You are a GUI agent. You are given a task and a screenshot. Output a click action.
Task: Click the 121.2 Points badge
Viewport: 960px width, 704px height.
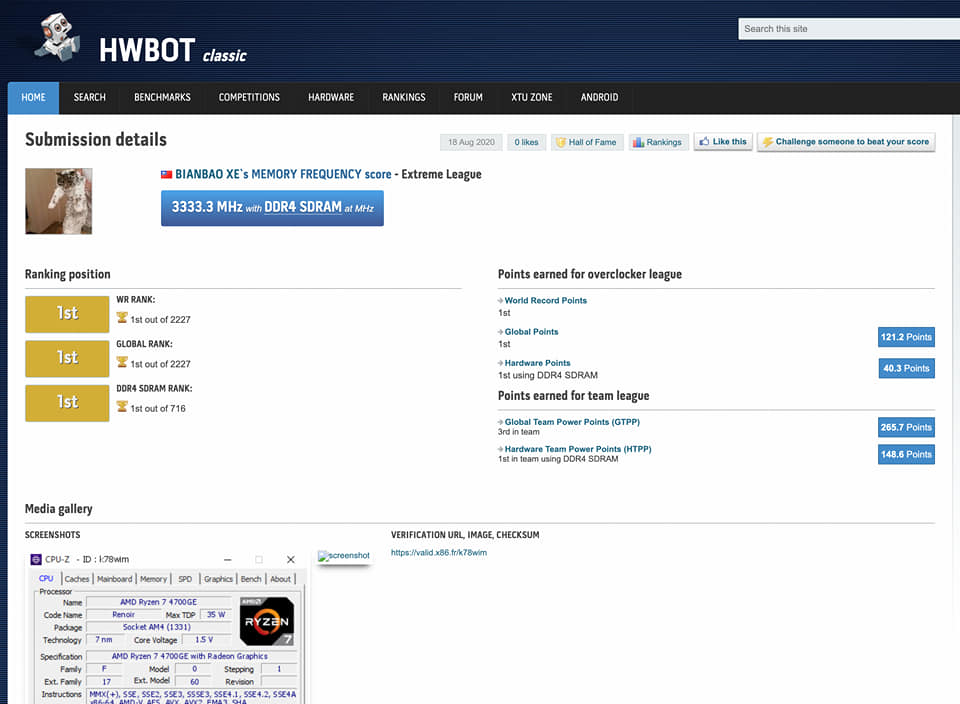tap(906, 337)
